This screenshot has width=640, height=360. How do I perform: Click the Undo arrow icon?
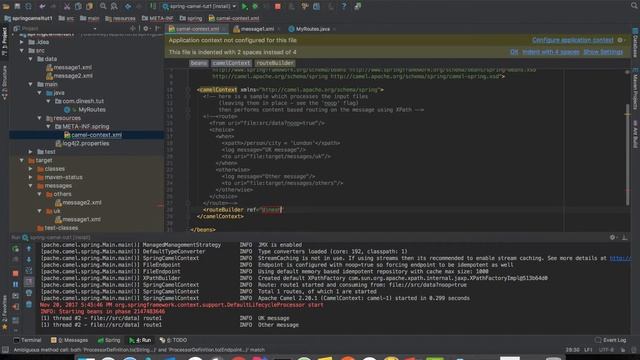point(42,6)
